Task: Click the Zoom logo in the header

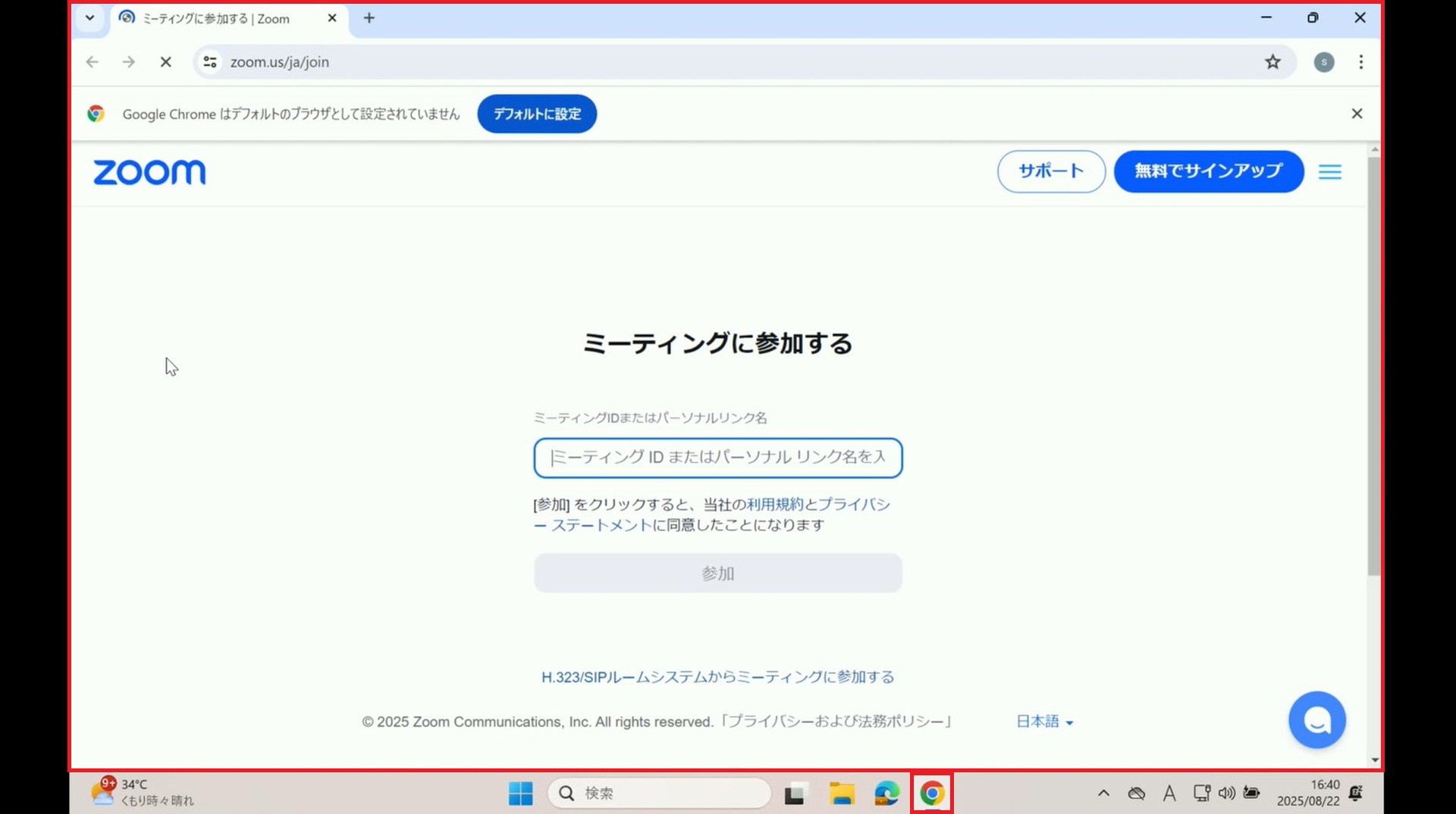Action: pyautogui.click(x=149, y=172)
